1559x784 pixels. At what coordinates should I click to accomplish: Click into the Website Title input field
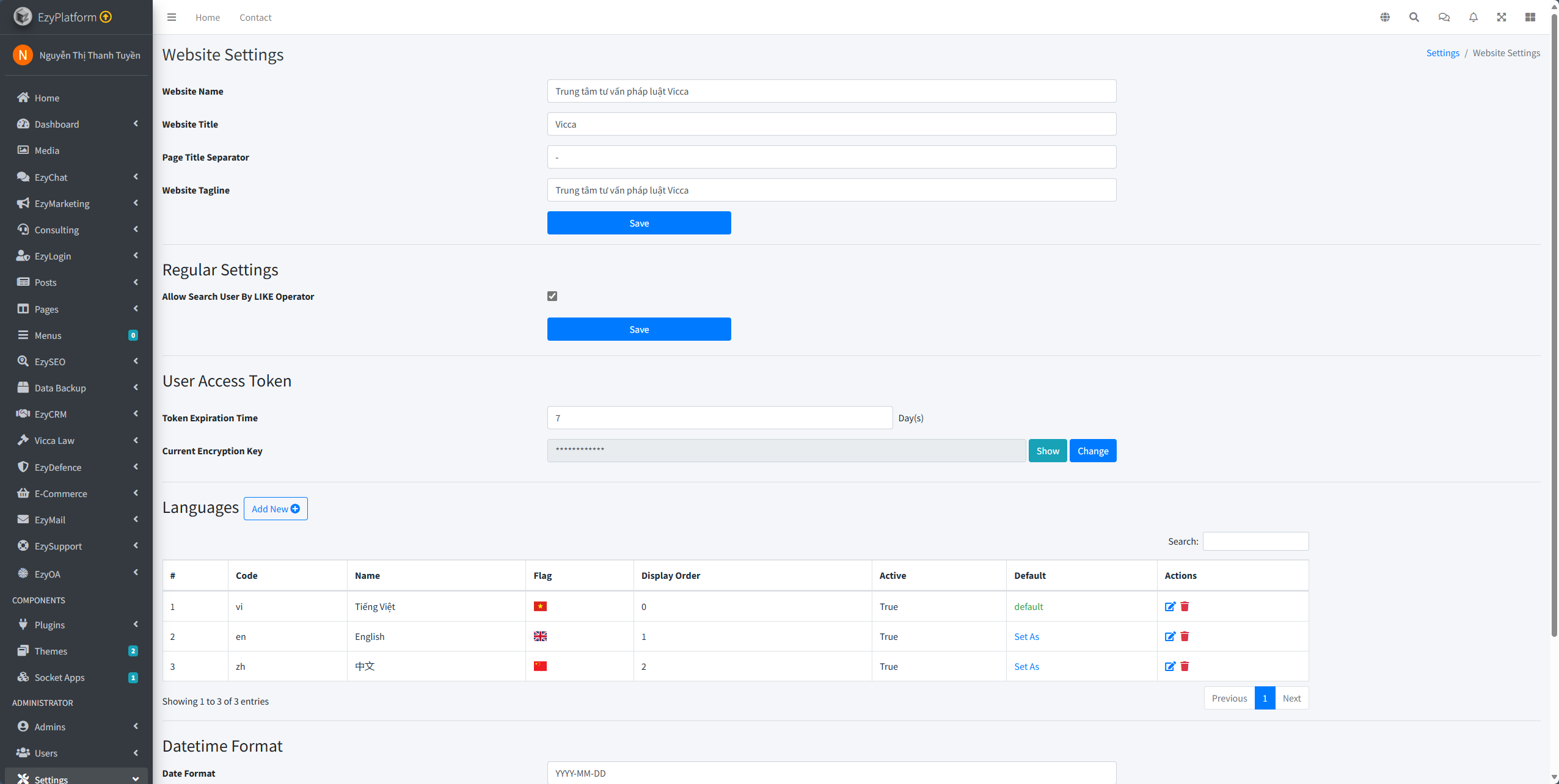coord(831,124)
